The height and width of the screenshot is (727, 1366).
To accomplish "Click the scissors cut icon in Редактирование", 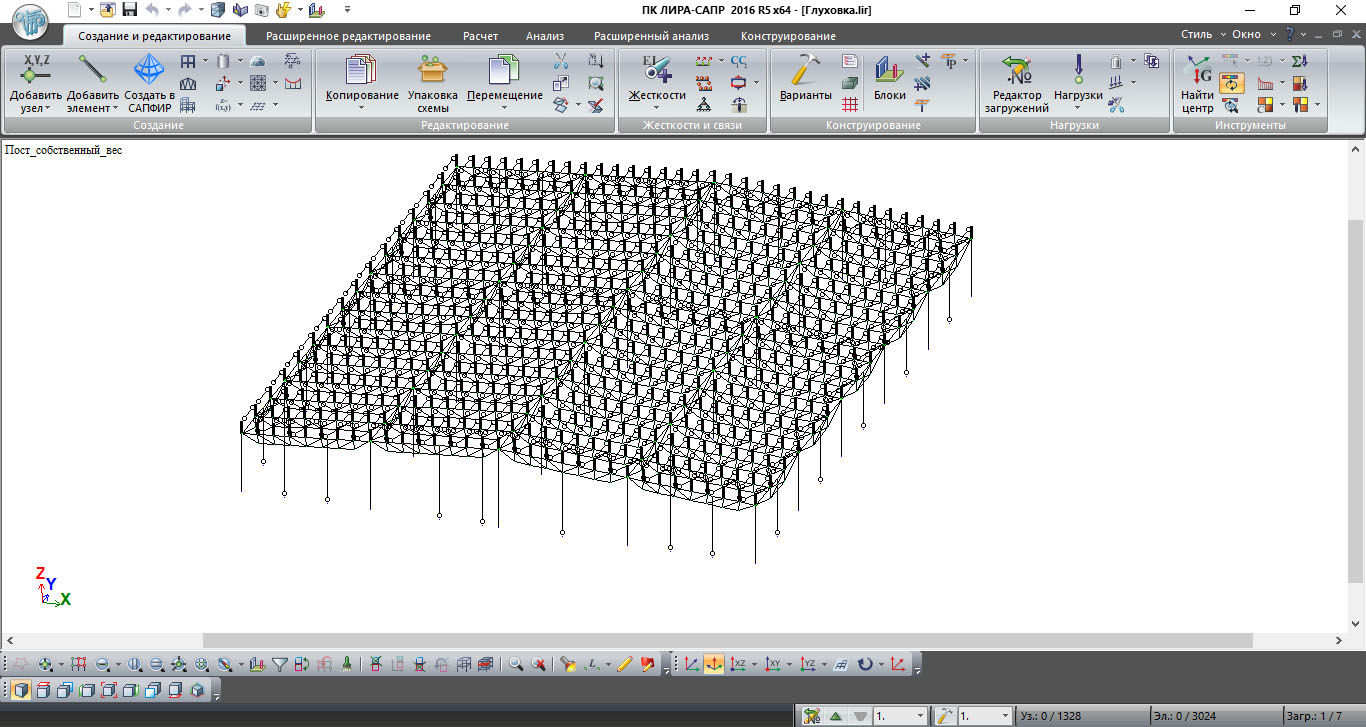I will point(560,61).
